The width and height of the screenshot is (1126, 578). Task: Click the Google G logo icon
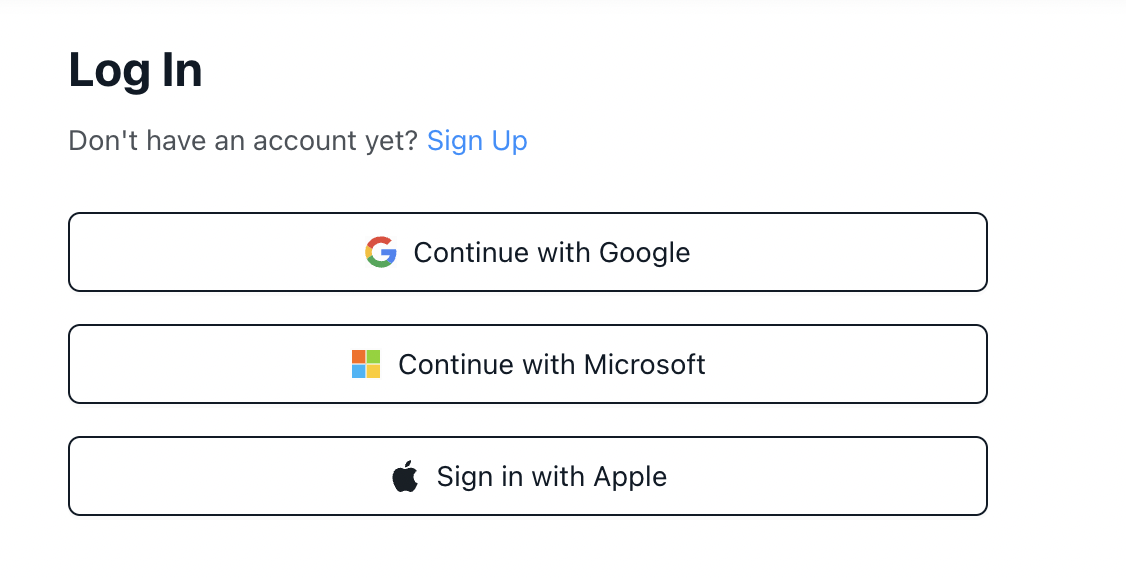[381, 252]
